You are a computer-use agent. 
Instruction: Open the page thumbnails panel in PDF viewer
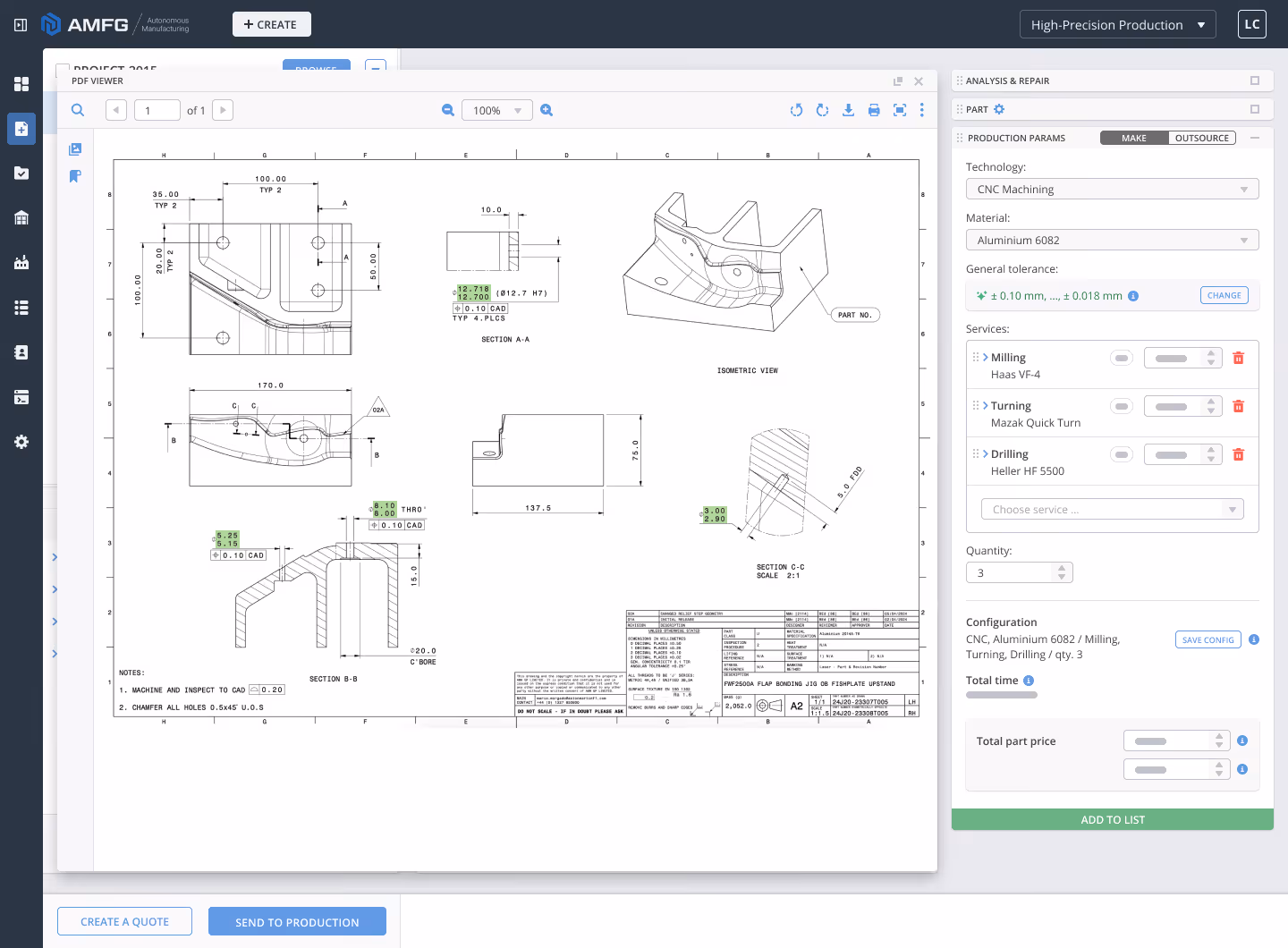pos(75,149)
